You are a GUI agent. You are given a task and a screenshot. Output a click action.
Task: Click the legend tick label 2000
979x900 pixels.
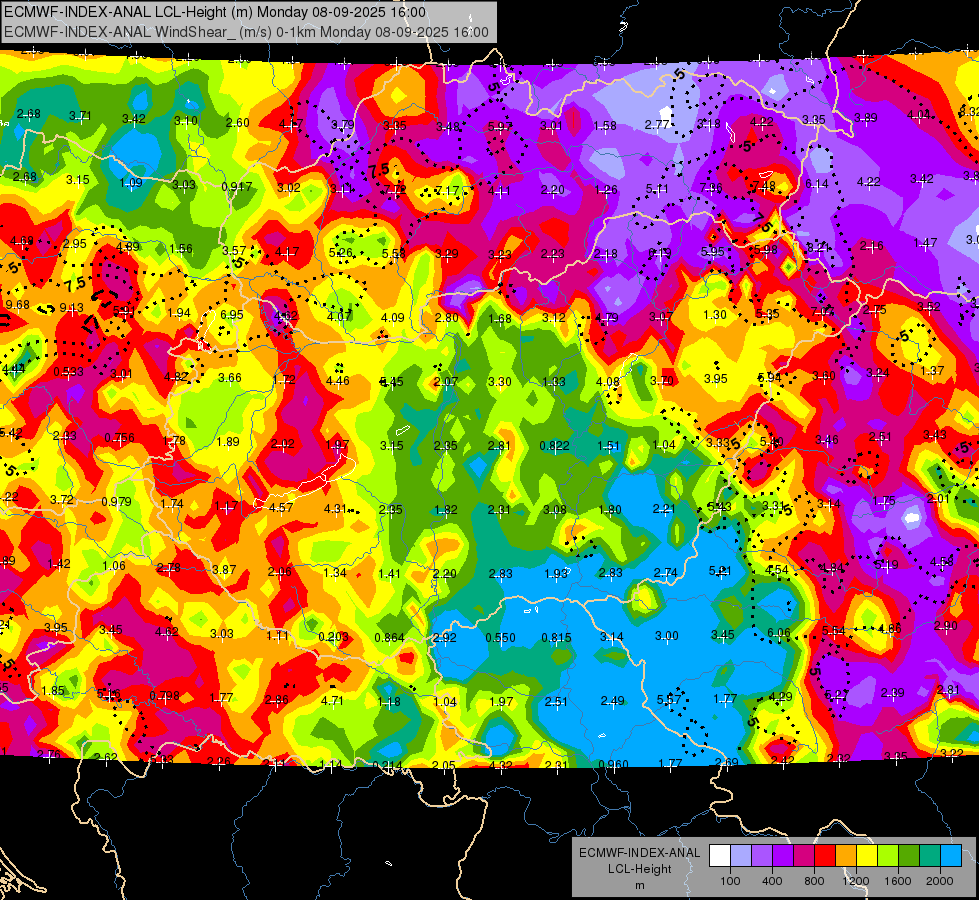tap(940, 881)
